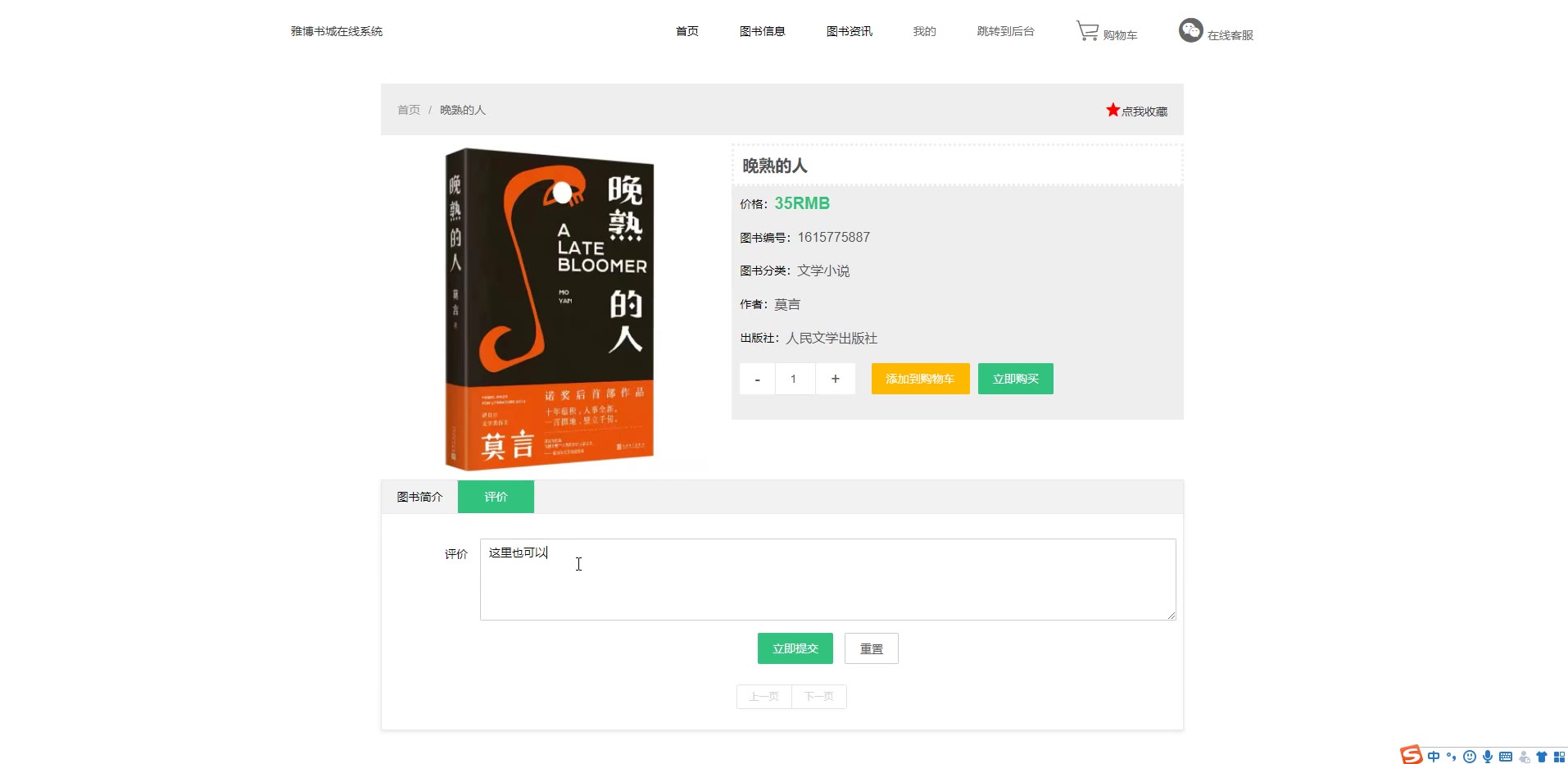Screen dimensions: 1568x764
Task: Select the 评价 tab
Action: coord(496,497)
